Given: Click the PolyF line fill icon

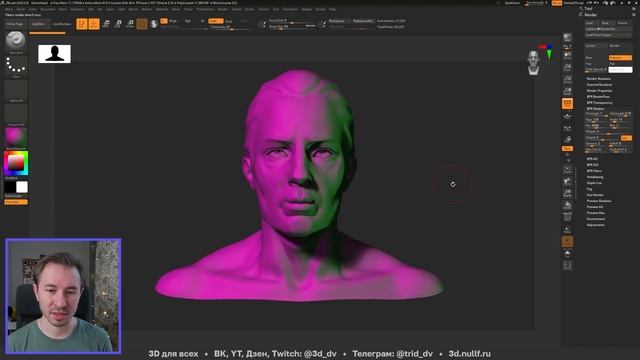Looking at the screenshot, I should click(x=567, y=218).
